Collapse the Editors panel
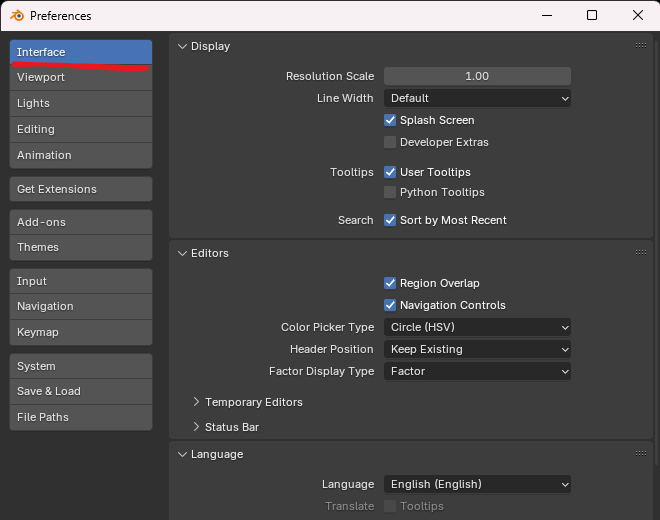Viewport: 660px width, 520px height. point(182,253)
